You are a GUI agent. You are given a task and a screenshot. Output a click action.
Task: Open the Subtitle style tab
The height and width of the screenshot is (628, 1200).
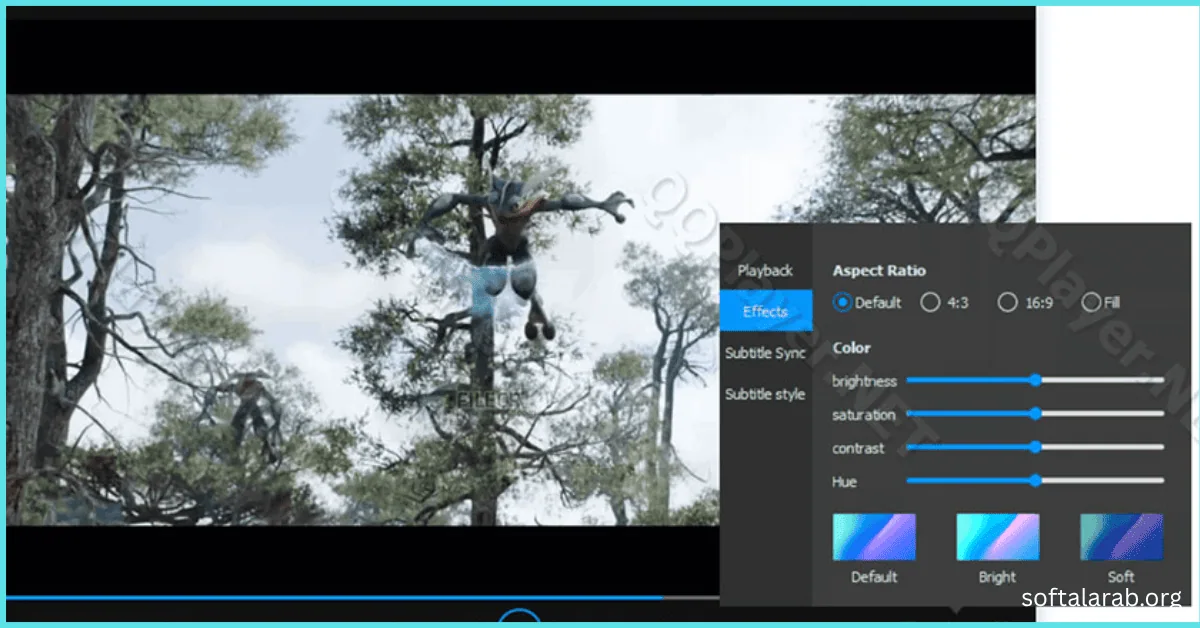pos(765,394)
